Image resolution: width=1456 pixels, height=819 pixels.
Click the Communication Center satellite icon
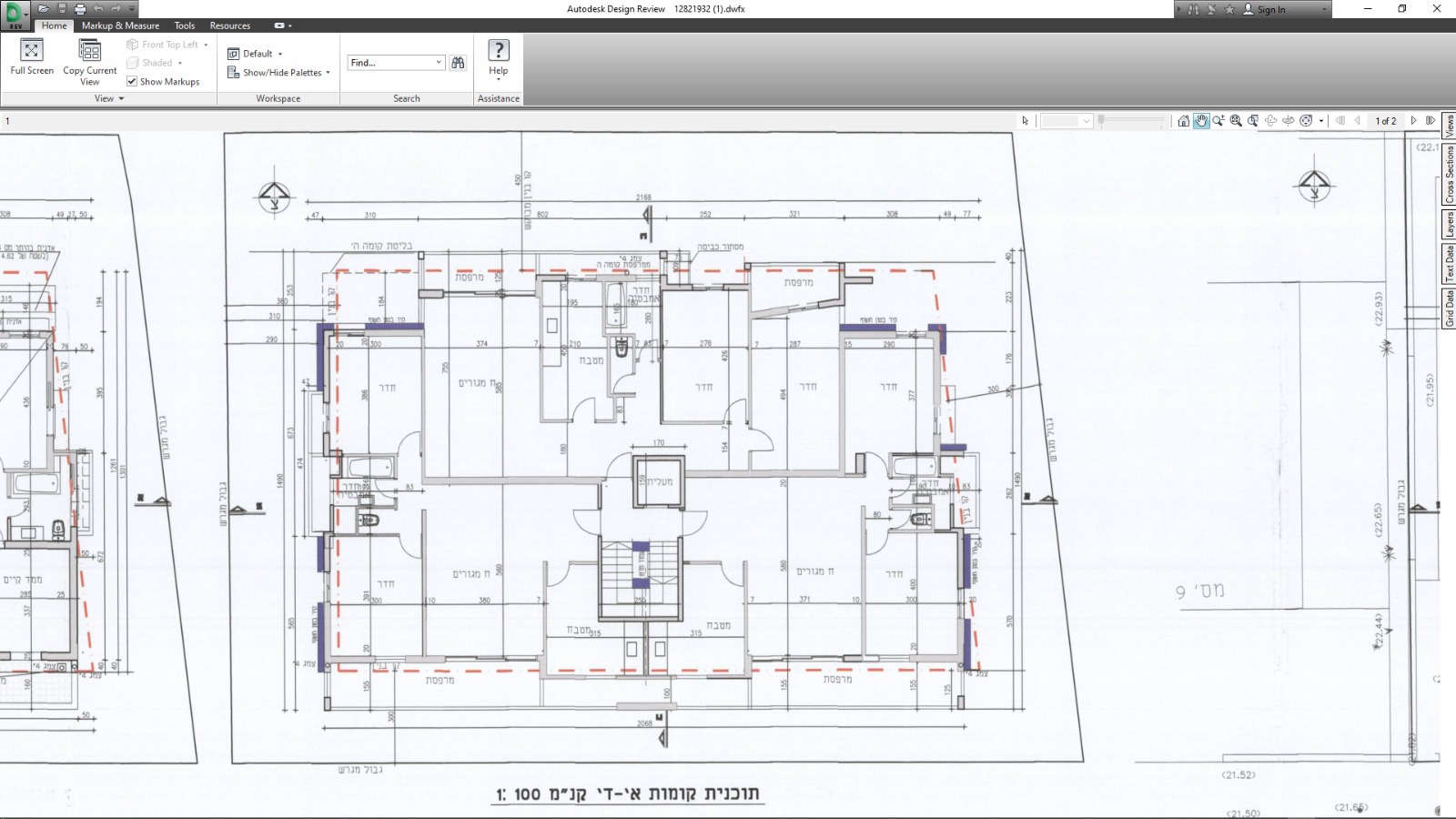pos(1211,9)
